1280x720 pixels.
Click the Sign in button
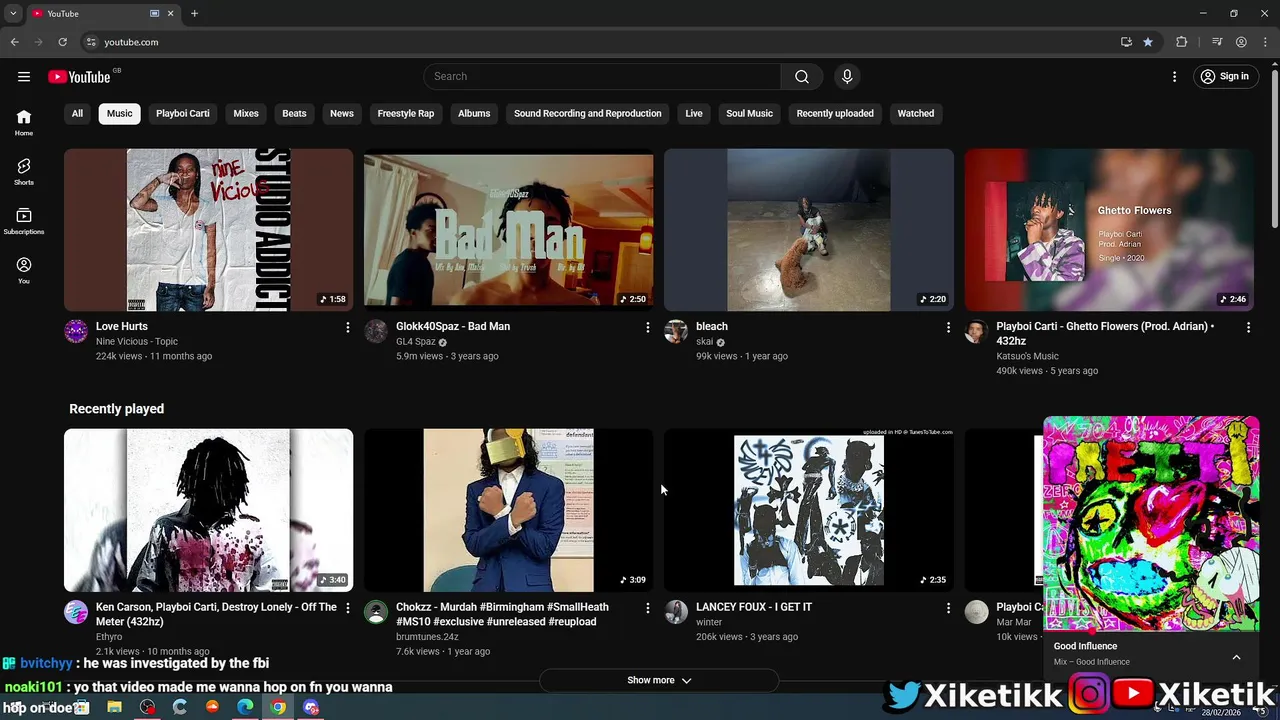1226,76
